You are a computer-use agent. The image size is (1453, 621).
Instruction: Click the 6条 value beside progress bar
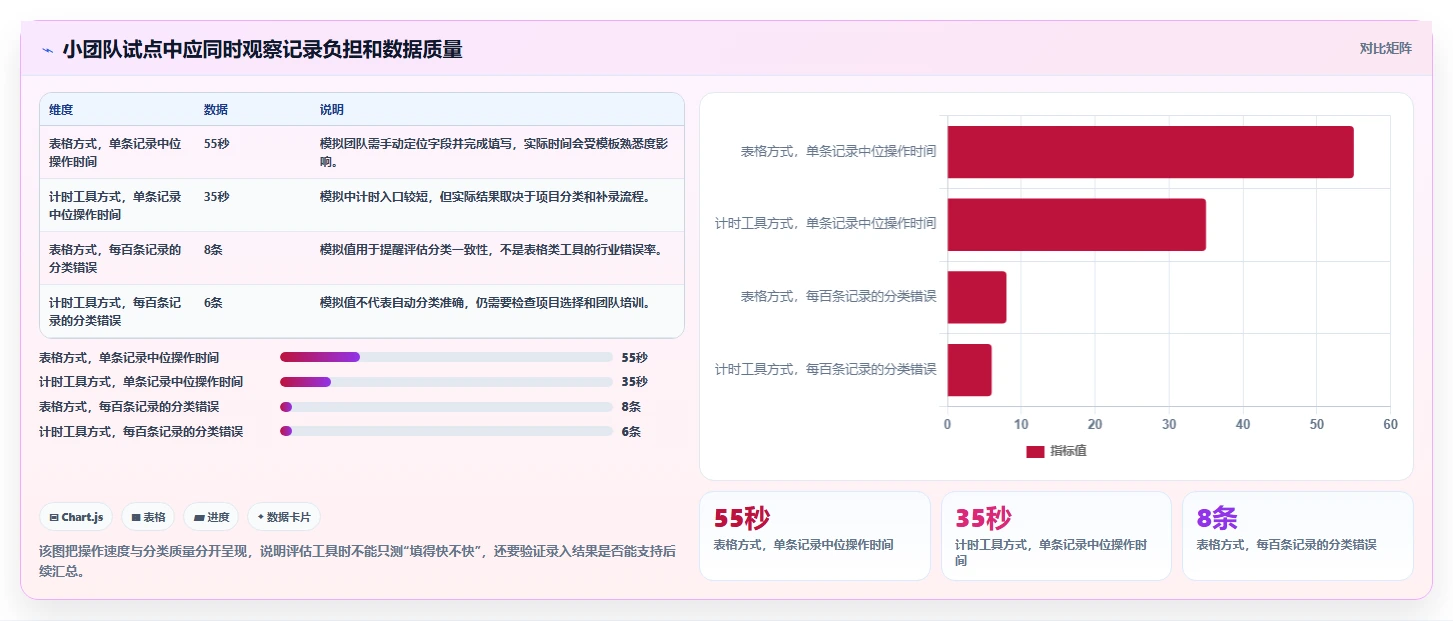631,431
